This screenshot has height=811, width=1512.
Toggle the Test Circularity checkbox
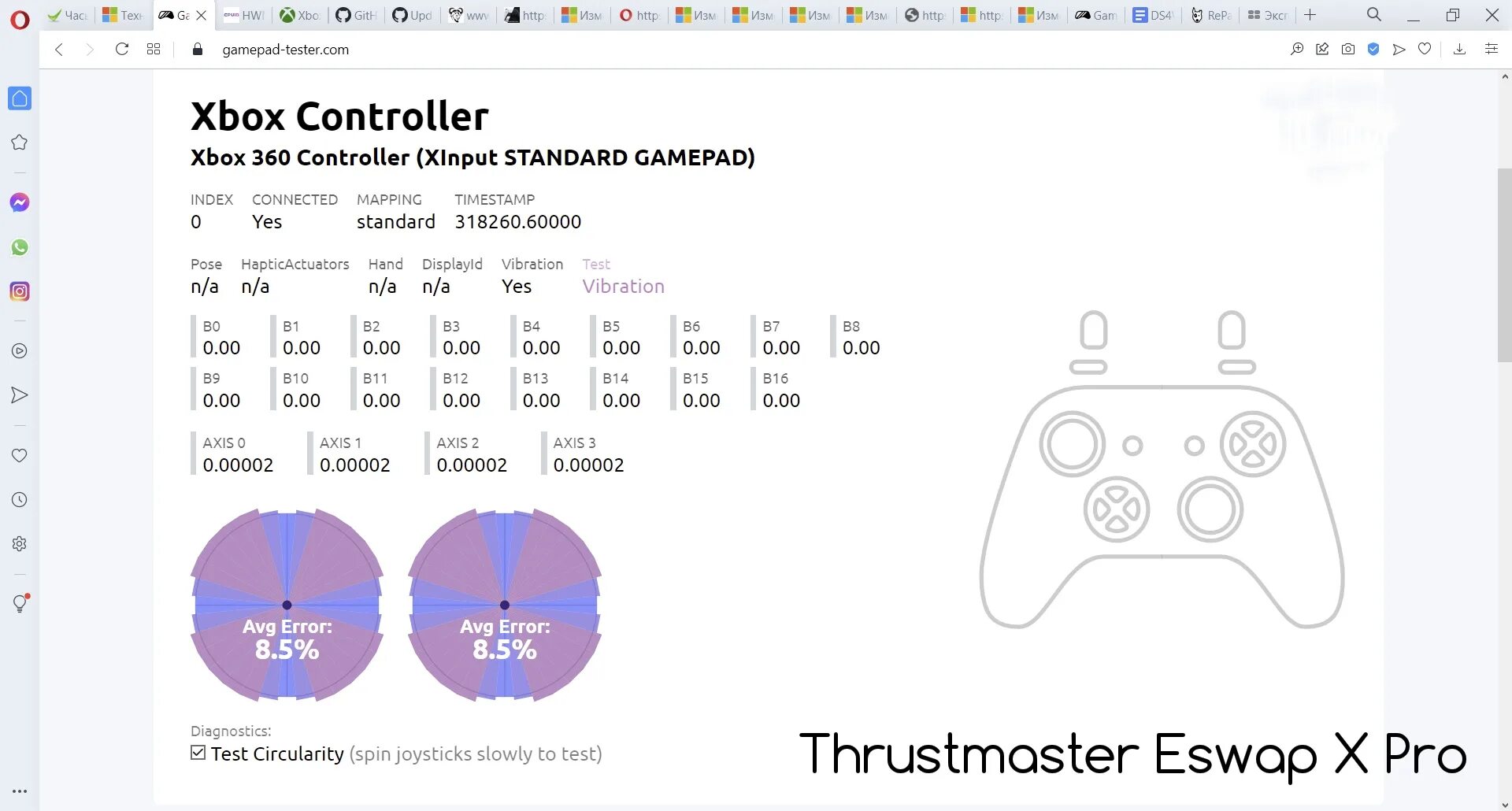tap(198, 753)
